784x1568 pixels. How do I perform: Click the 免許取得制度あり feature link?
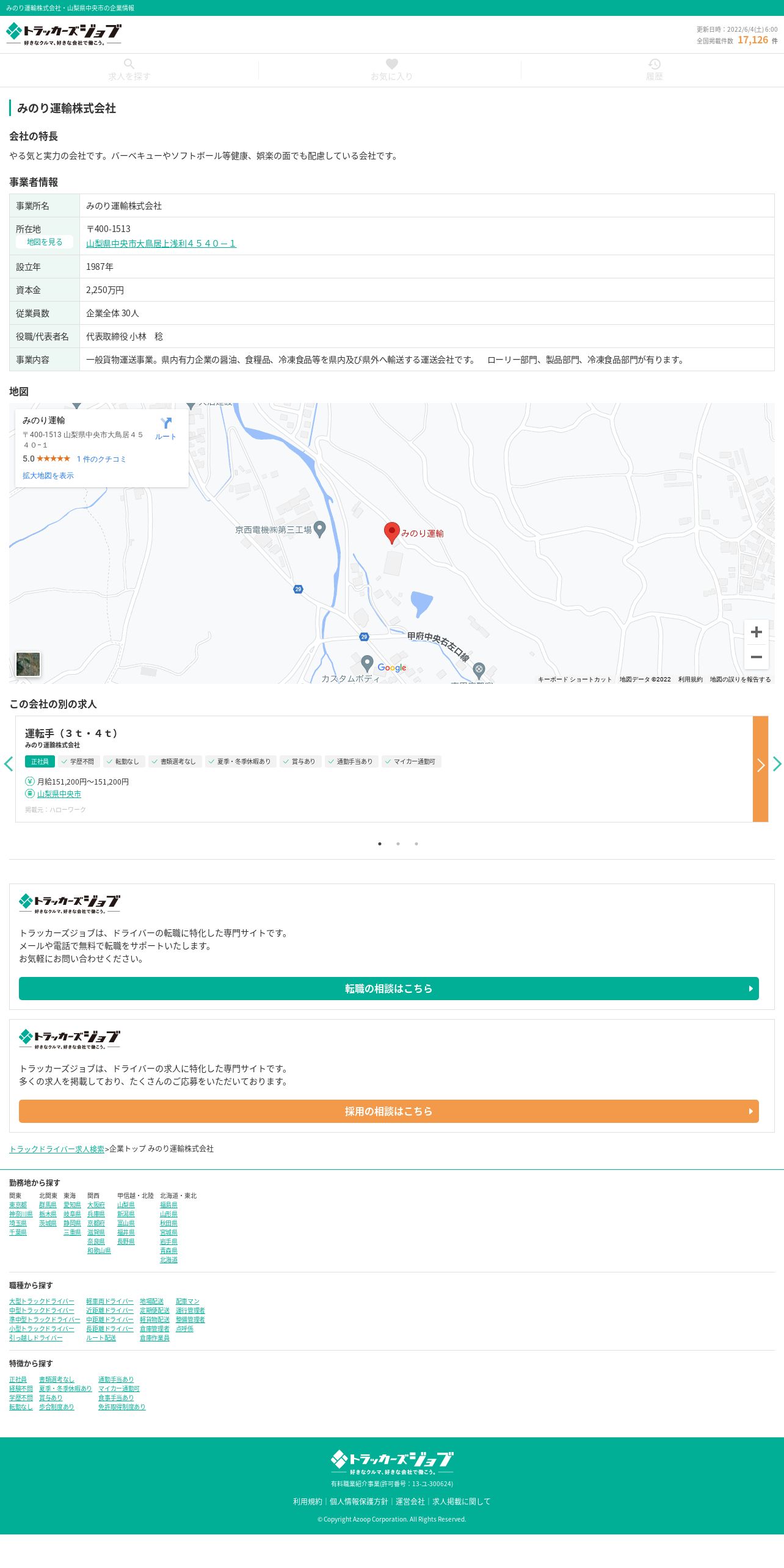tap(122, 1407)
